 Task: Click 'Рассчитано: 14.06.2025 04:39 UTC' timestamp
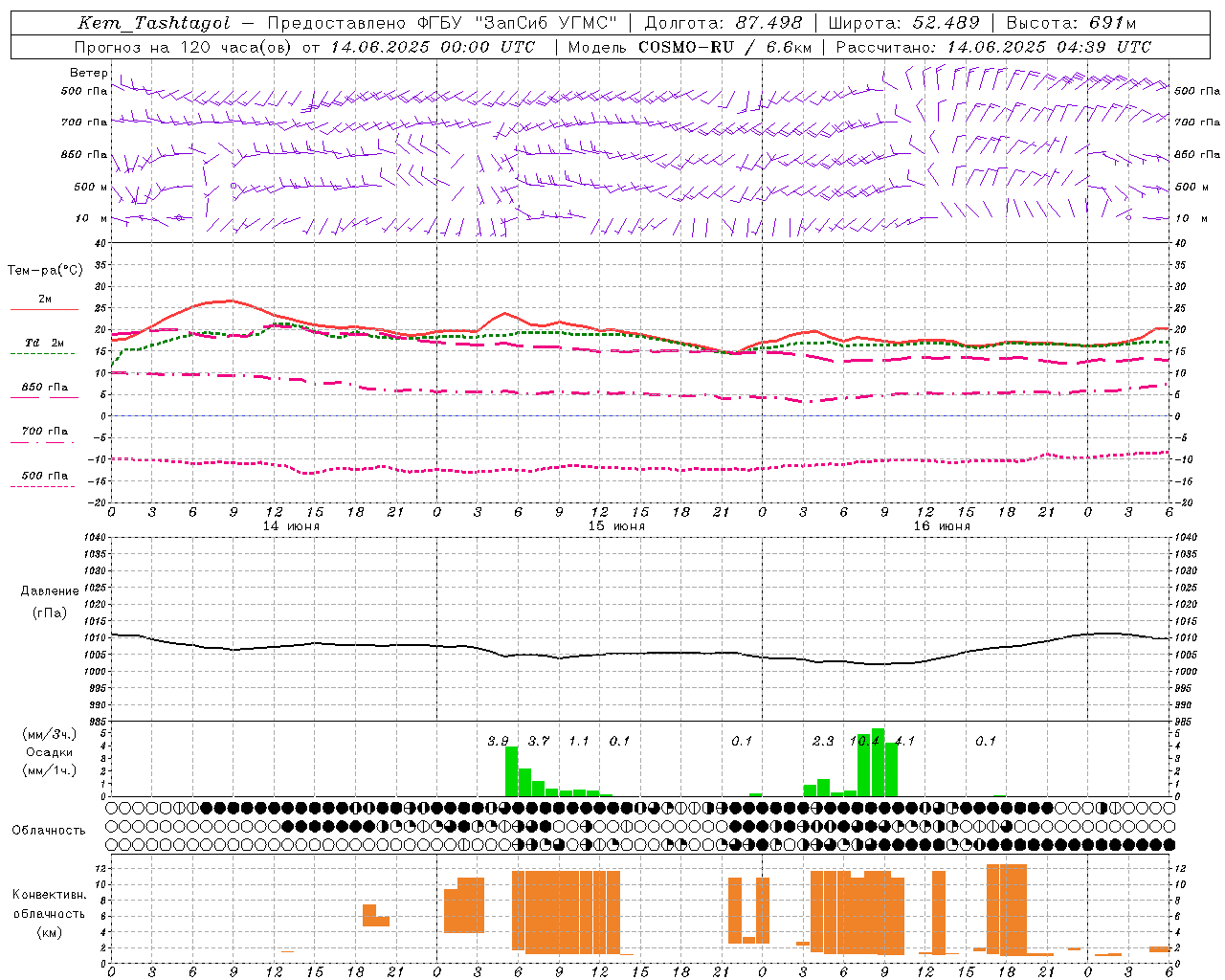[x=993, y=47]
